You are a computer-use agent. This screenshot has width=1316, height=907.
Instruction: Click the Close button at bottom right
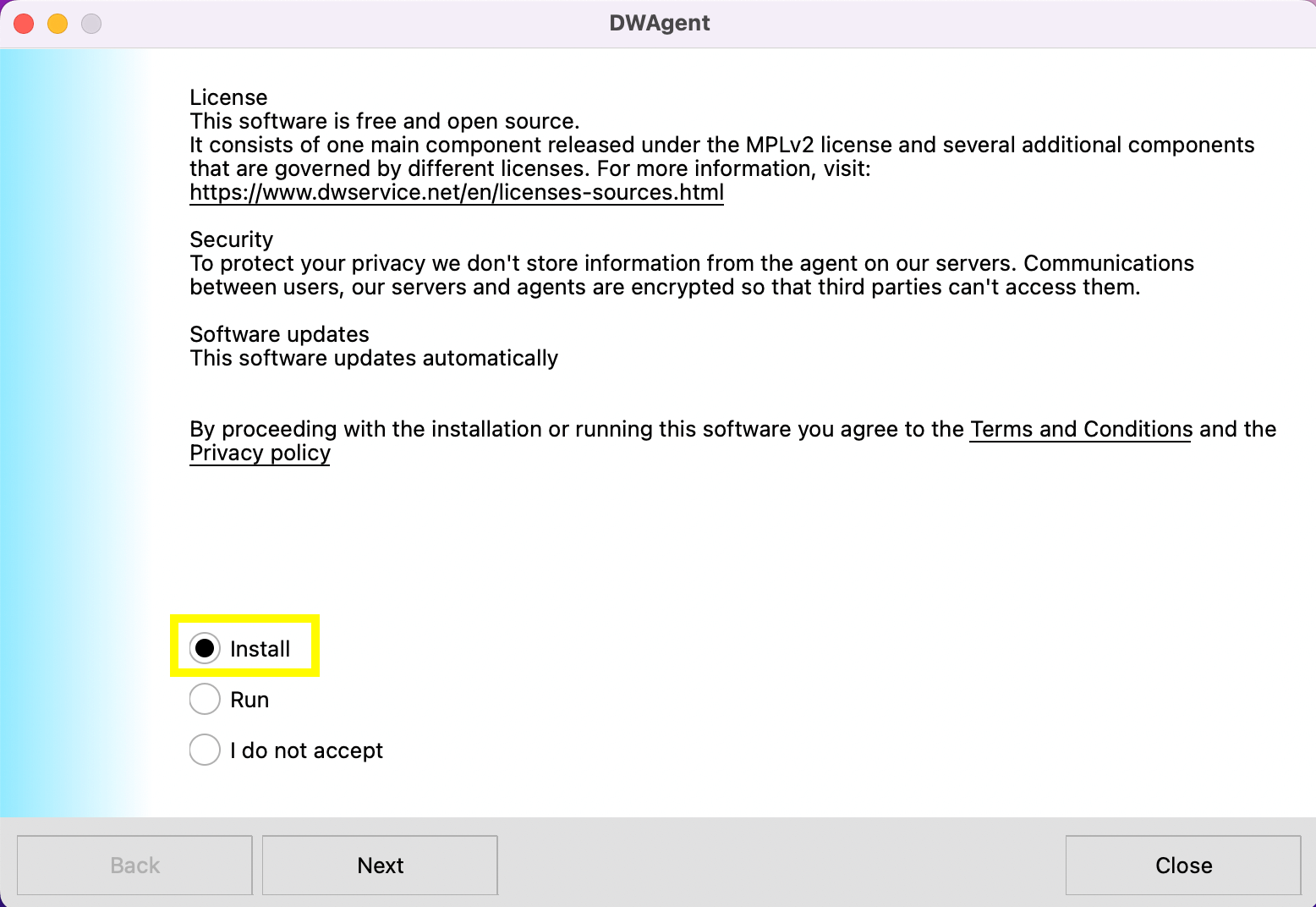point(1182,865)
